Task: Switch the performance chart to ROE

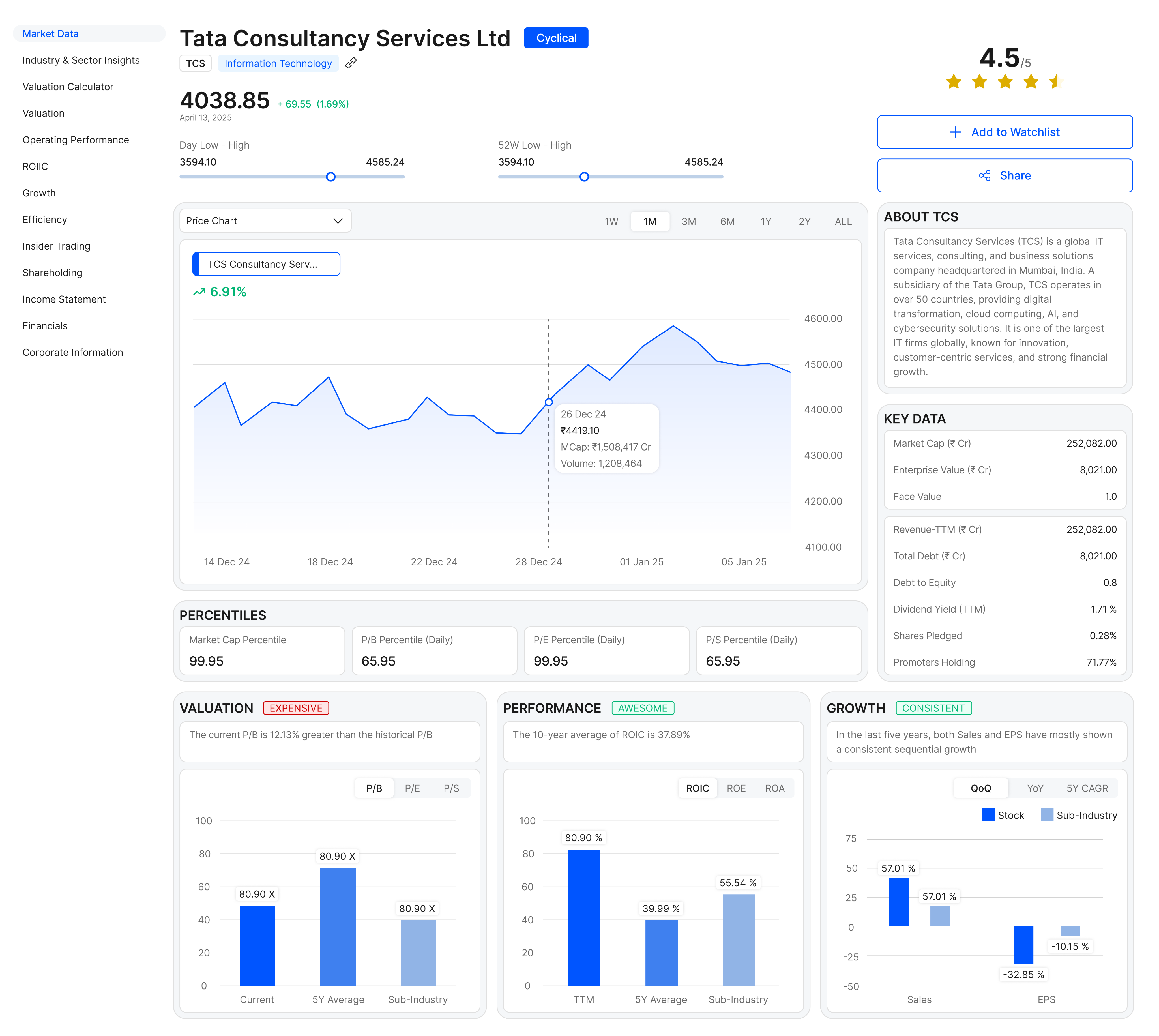Action: (x=736, y=788)
